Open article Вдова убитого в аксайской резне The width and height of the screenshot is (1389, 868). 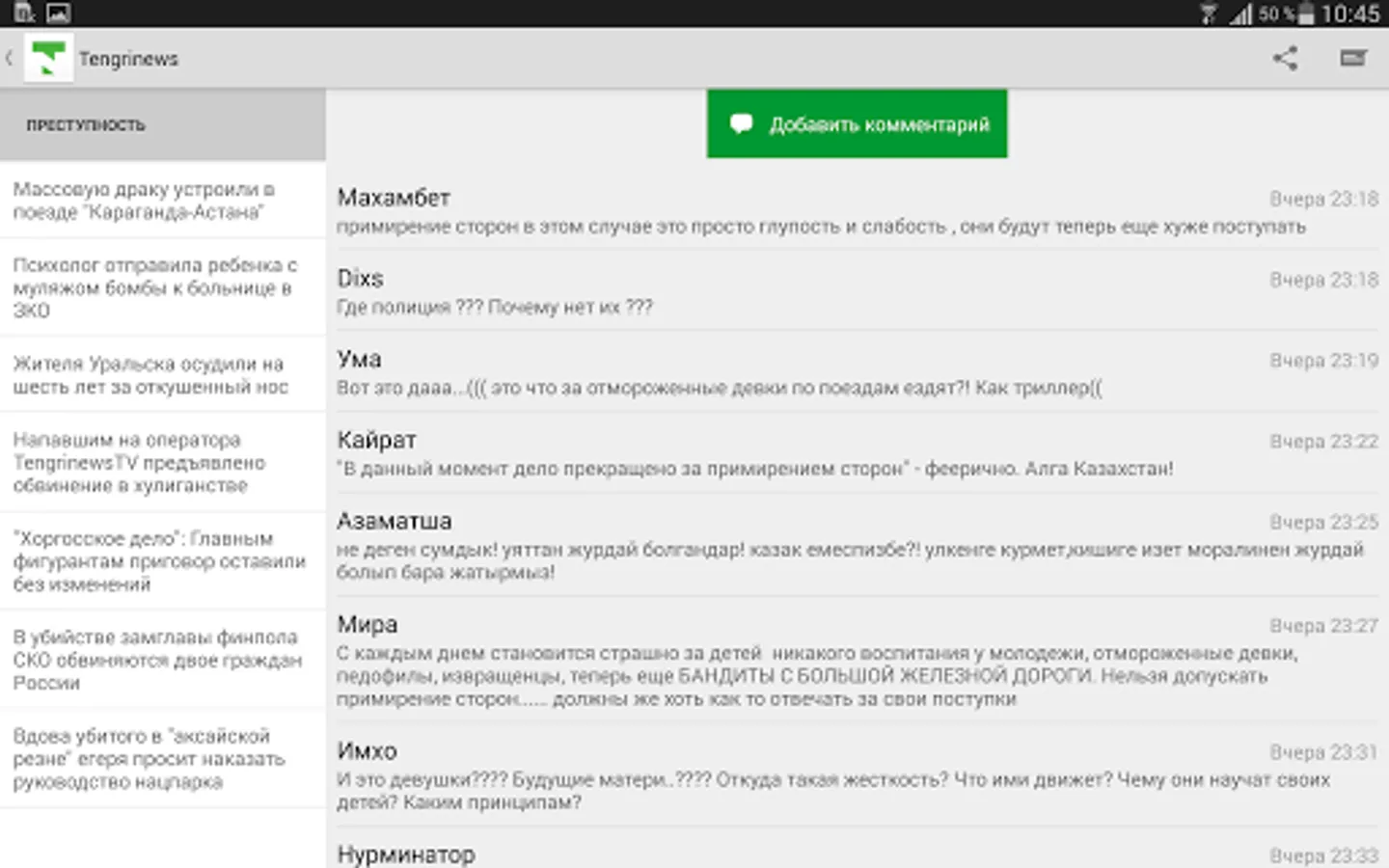[x=163, y=759]
